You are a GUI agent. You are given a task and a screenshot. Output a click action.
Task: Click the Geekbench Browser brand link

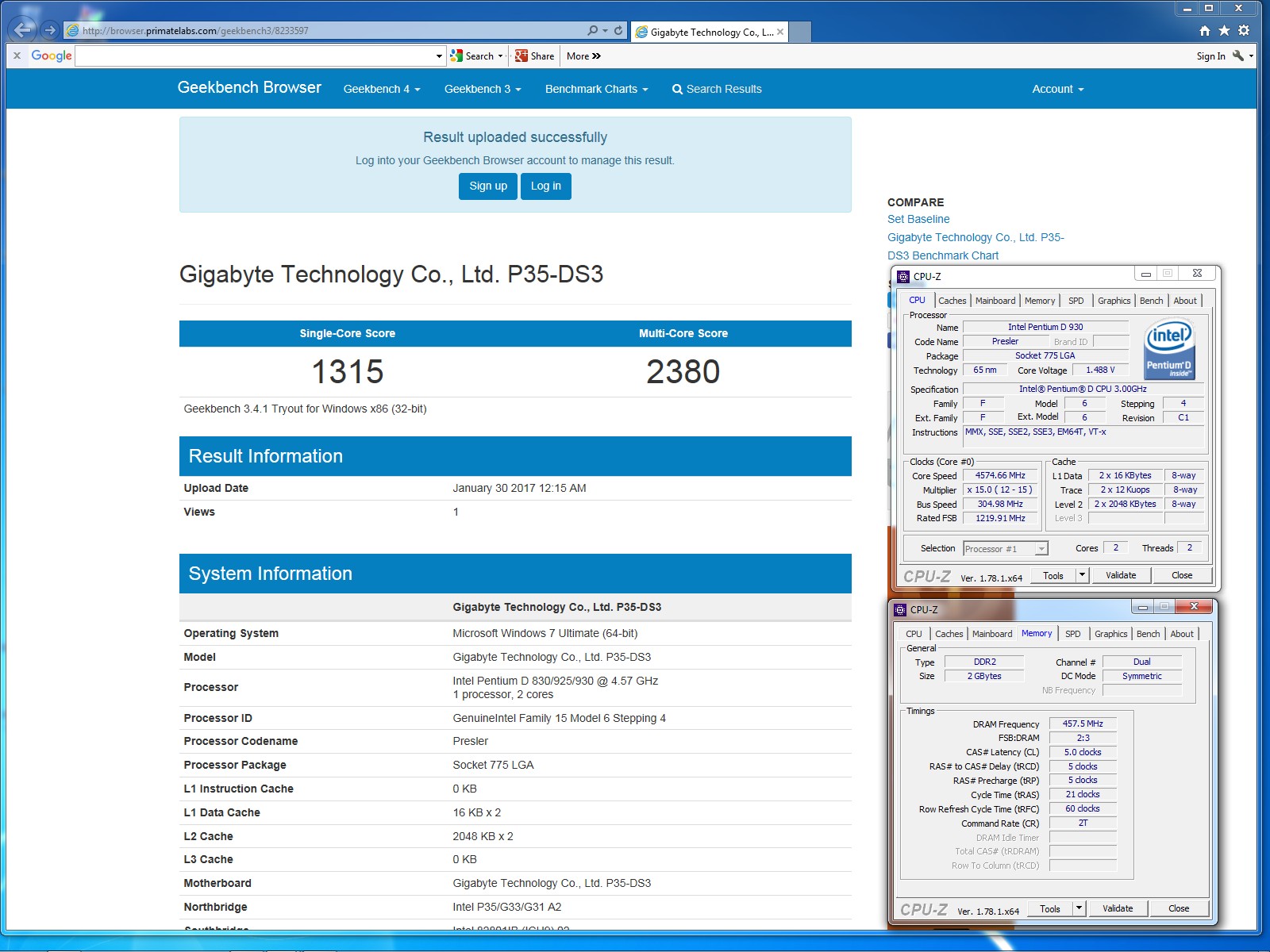(x=249, y=87)
